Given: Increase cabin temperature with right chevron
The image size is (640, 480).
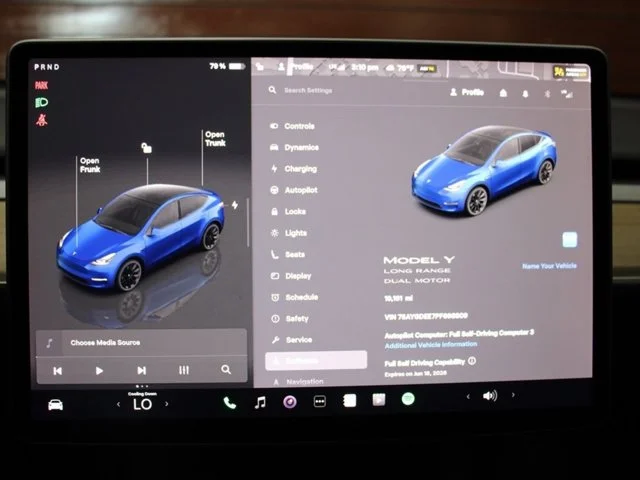Looking at the screenshot, I should click(167, 404).
